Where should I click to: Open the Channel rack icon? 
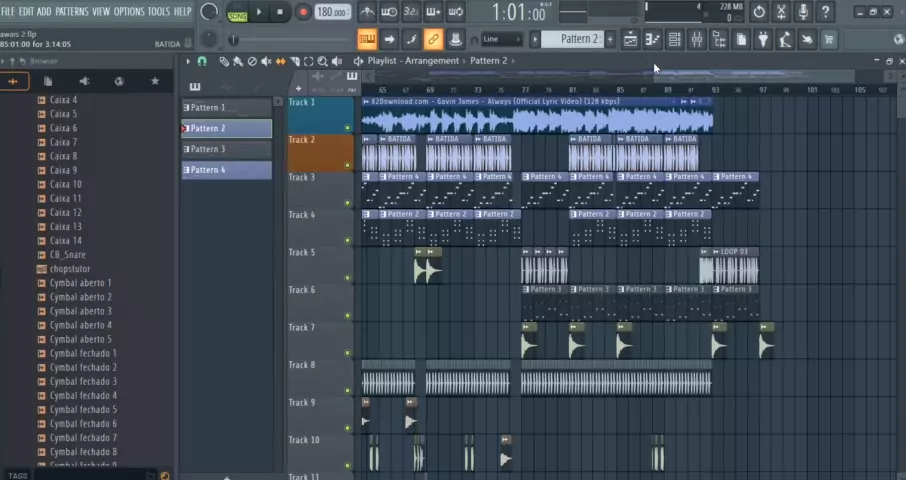click(x=674, y=39)
